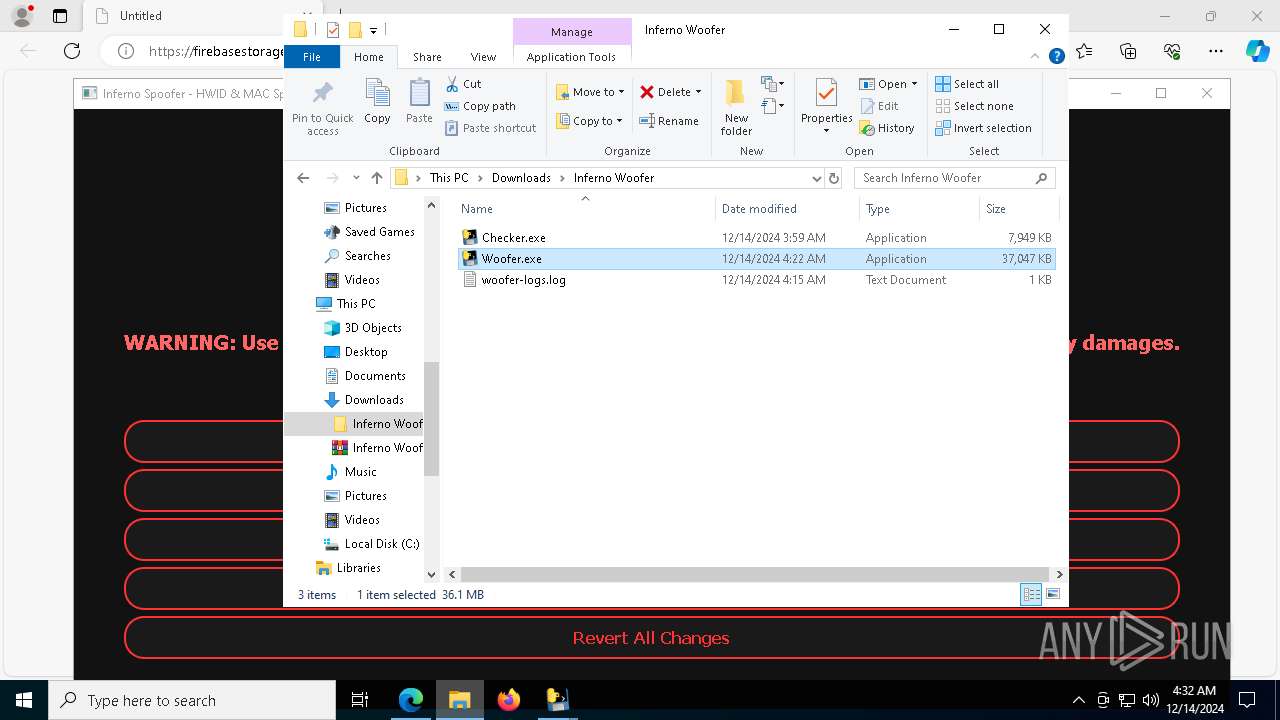
Task: Open the File menu tab
Action: coord(312,57)
